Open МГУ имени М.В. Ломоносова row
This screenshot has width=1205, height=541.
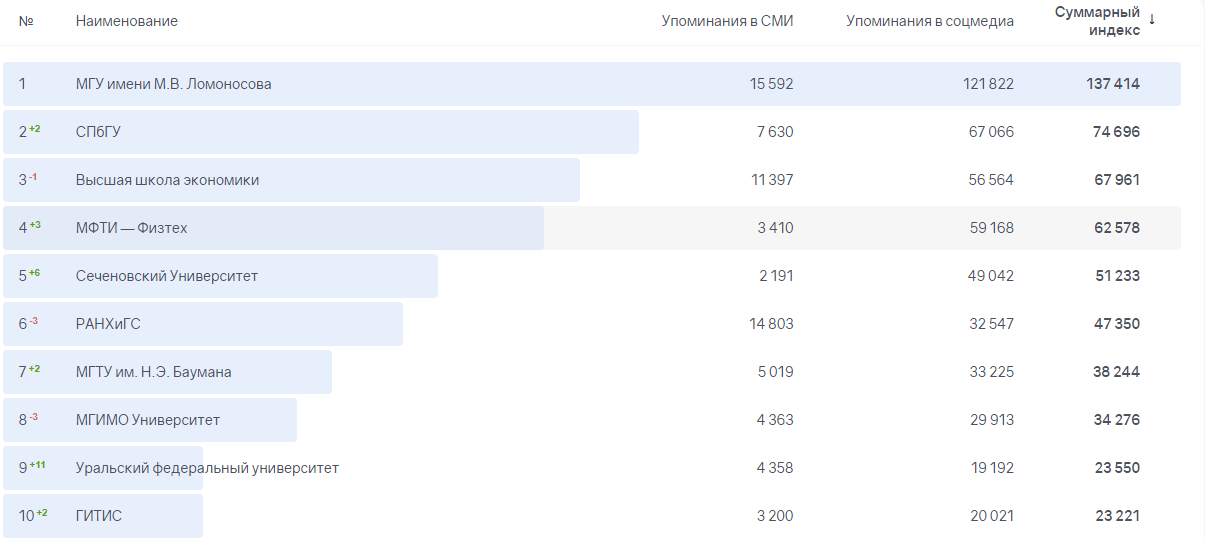pos(173,84)
